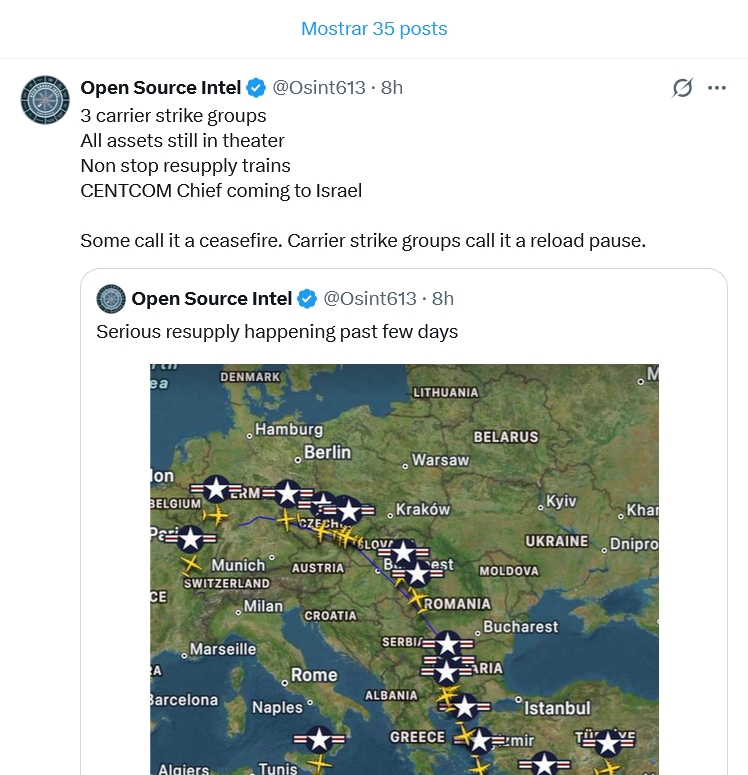Open the quoted post via "Serious resupply" text
Screen dimensions: 748x775
[277, 331]
